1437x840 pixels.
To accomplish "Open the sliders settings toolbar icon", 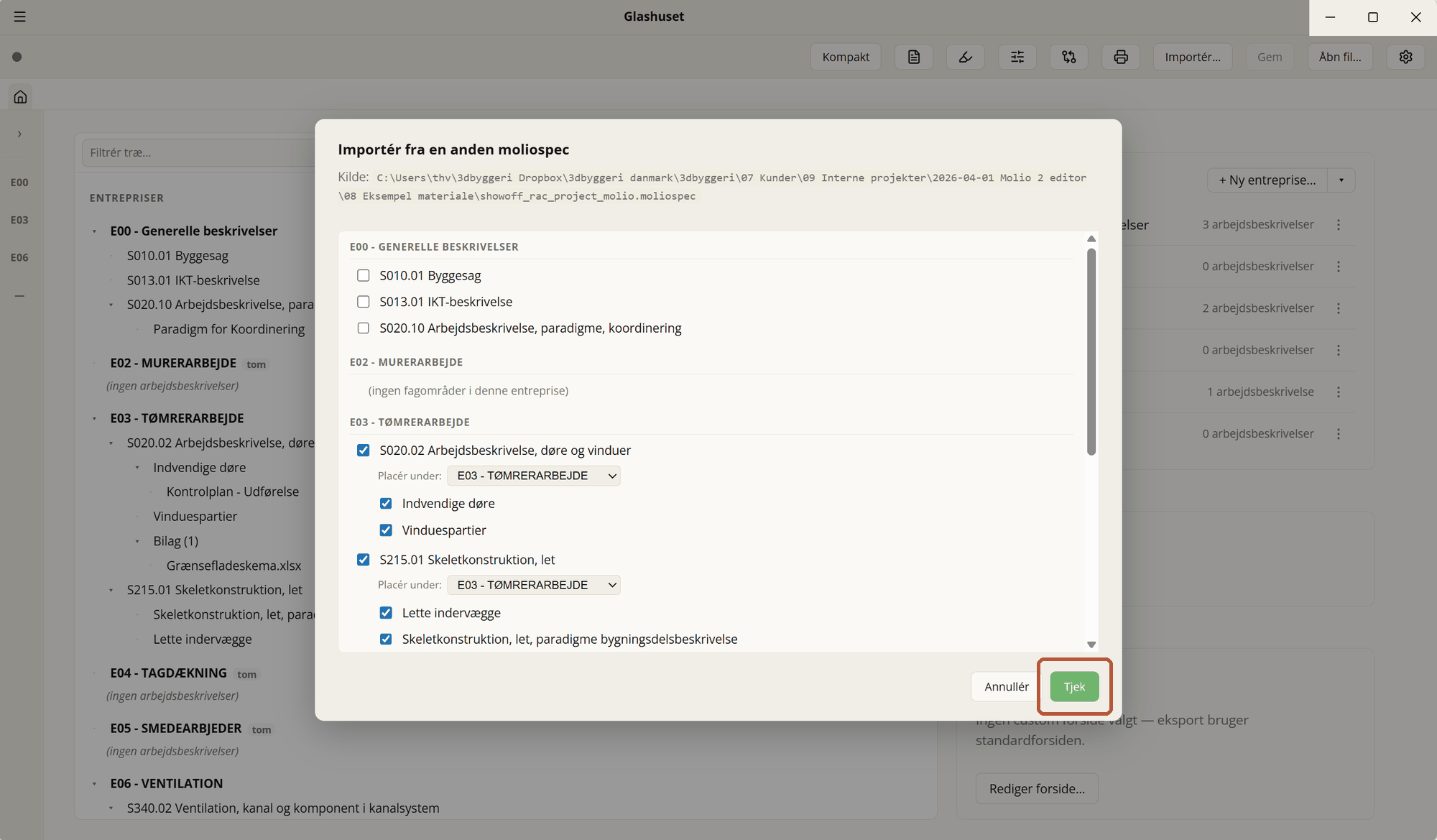I will point(1017,57).
